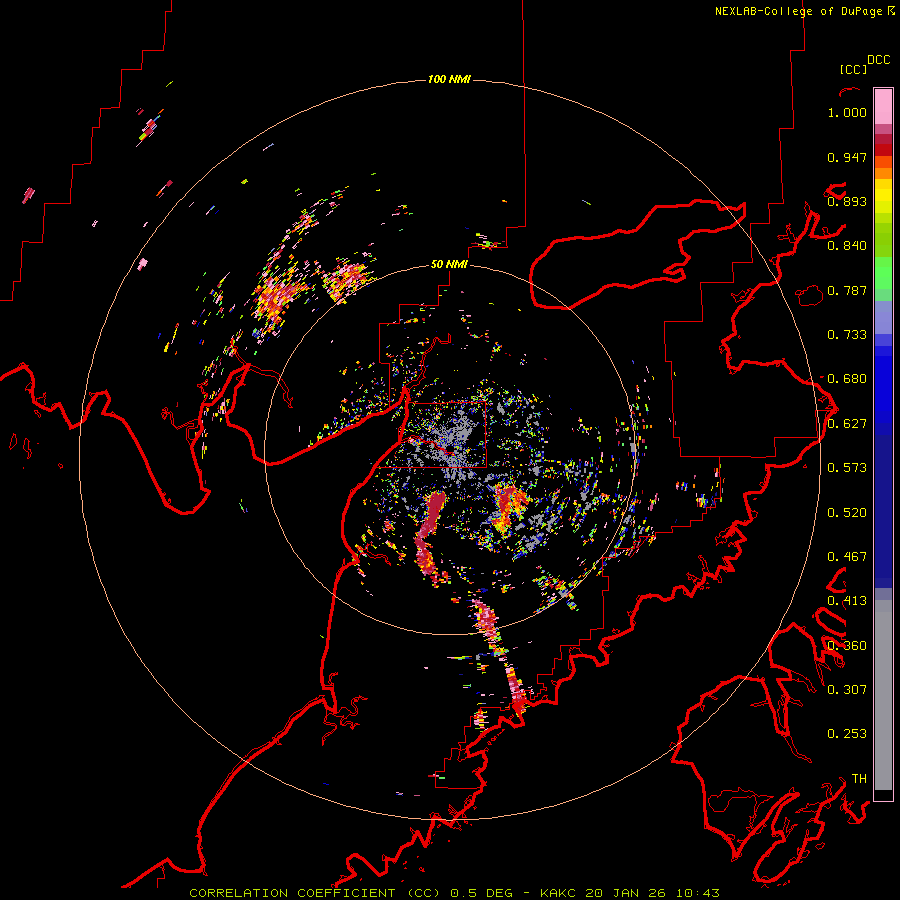
Task: Click the 0.573 legend value
Action: pos(847,468)
